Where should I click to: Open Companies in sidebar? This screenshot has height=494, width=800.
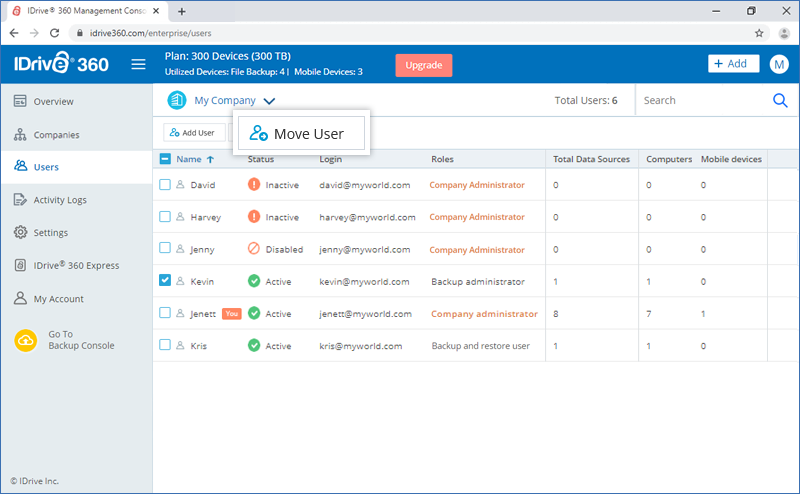pyautogui.click(x=77, y=135)
